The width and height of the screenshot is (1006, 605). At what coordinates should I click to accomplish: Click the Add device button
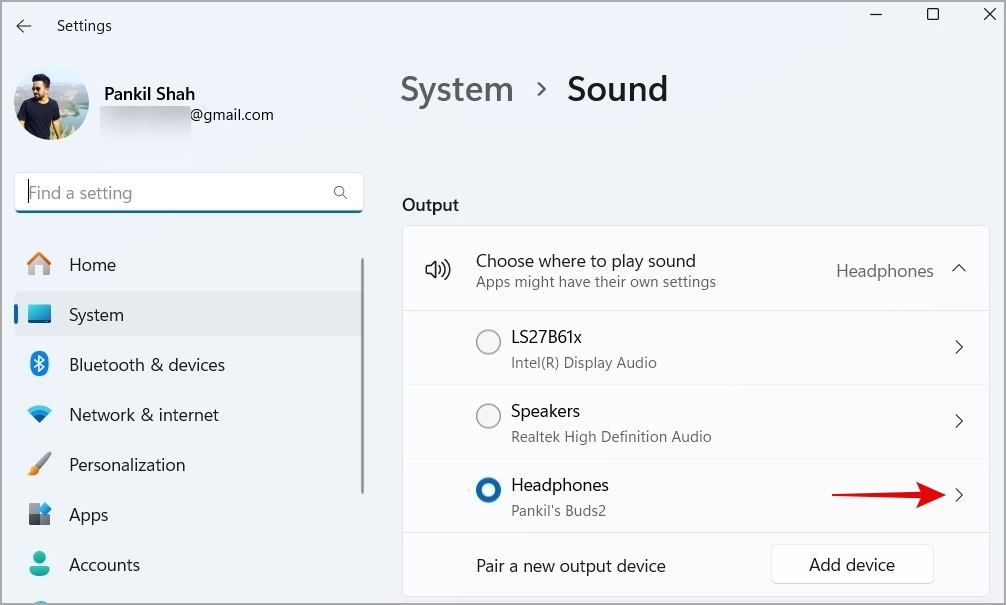point(851,565)
